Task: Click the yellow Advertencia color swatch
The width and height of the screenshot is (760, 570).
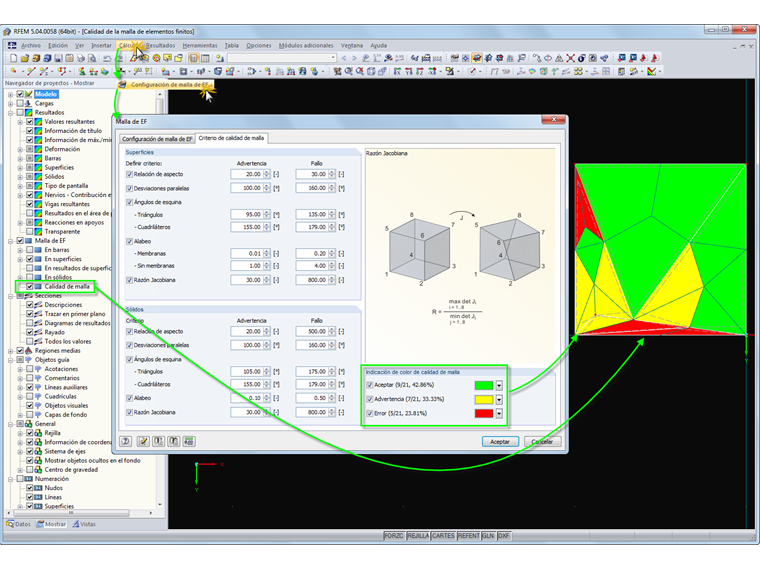Action: click(484, 399)
